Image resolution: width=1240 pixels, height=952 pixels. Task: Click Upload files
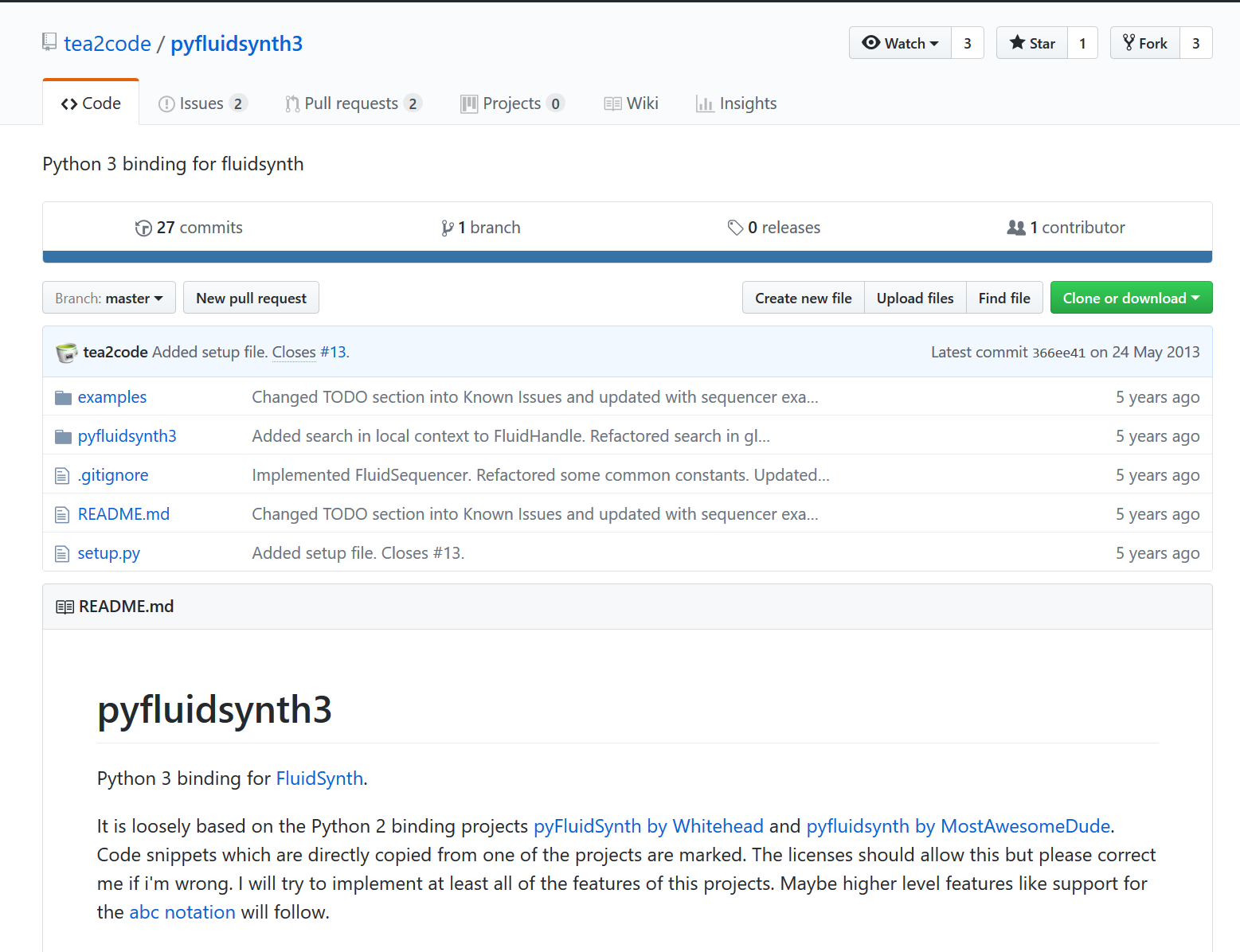point(915,298)
